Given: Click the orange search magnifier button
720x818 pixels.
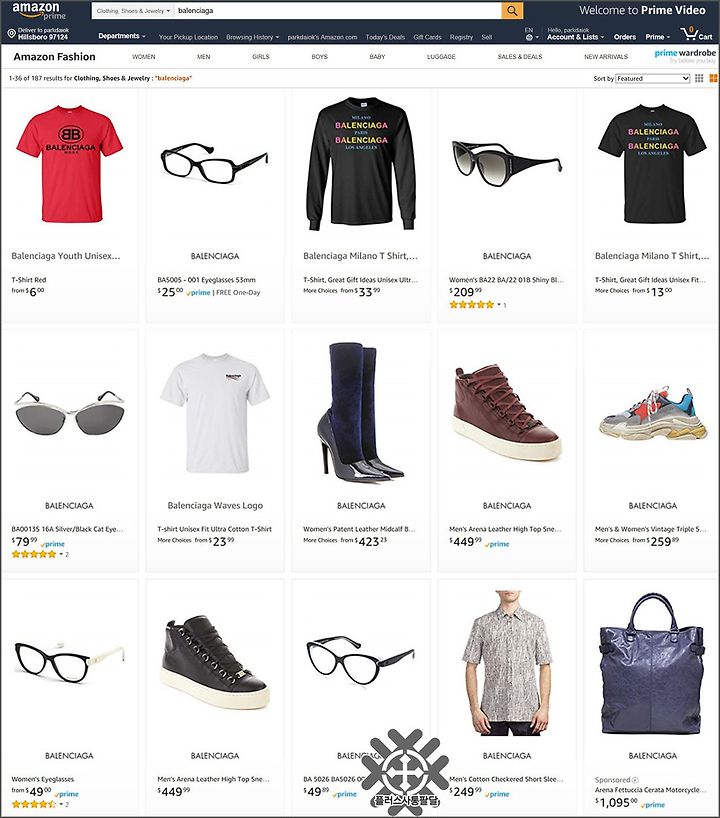Looking at the screenshot, I should [x=512, y=10].
